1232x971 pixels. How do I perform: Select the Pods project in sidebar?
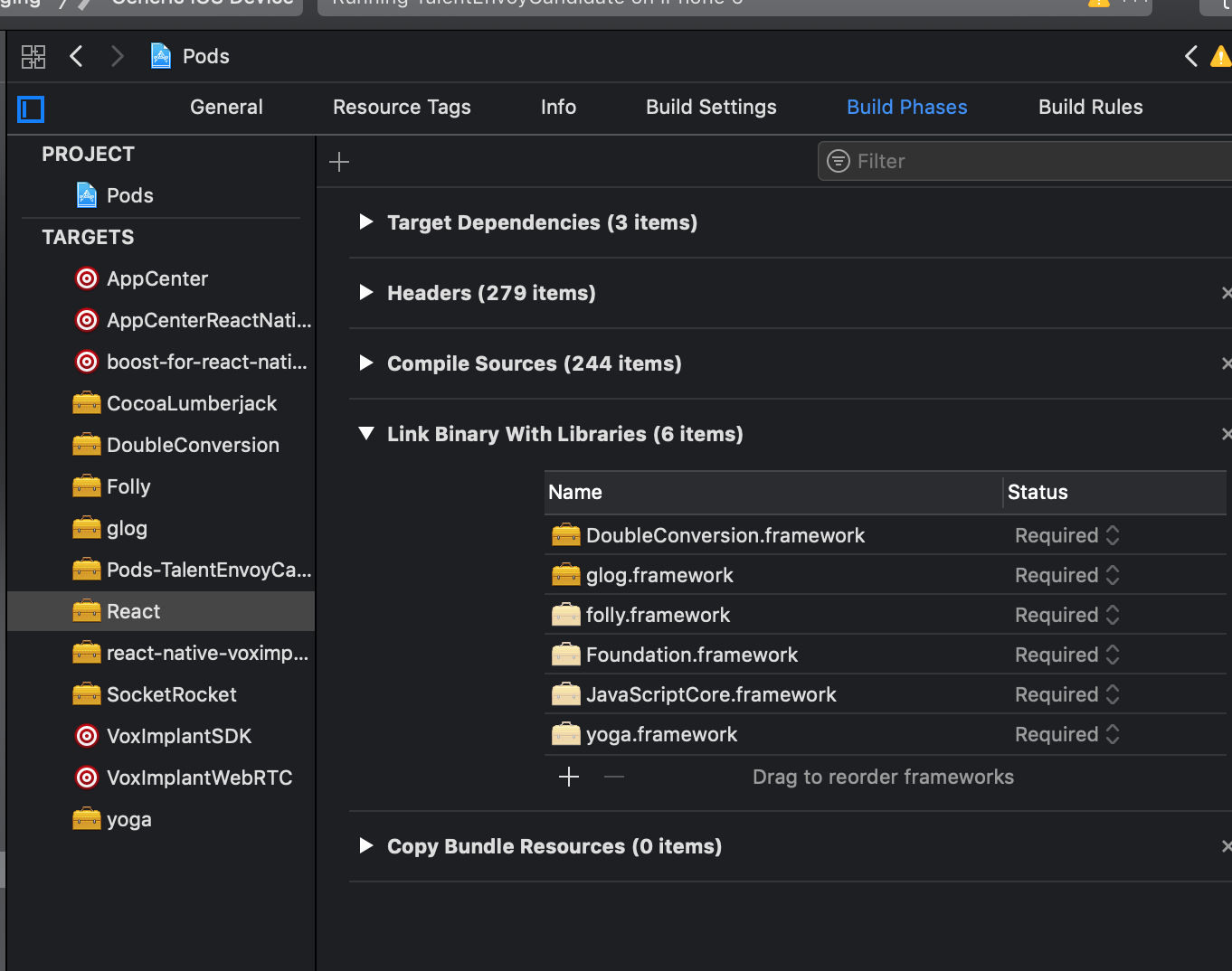pyautogui.click(x=161, y=195)
